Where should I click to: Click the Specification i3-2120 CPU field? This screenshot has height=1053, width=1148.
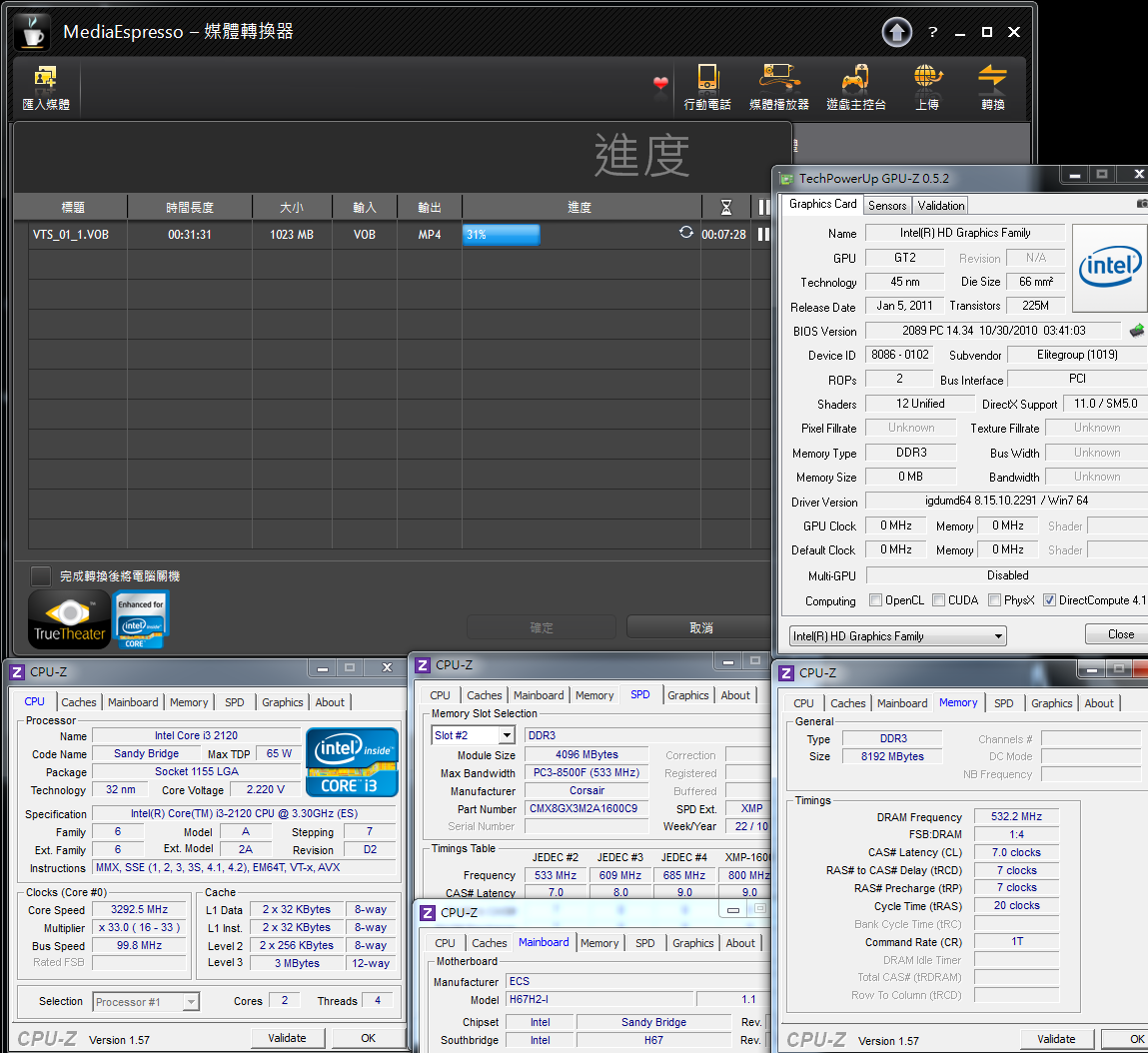244,813
